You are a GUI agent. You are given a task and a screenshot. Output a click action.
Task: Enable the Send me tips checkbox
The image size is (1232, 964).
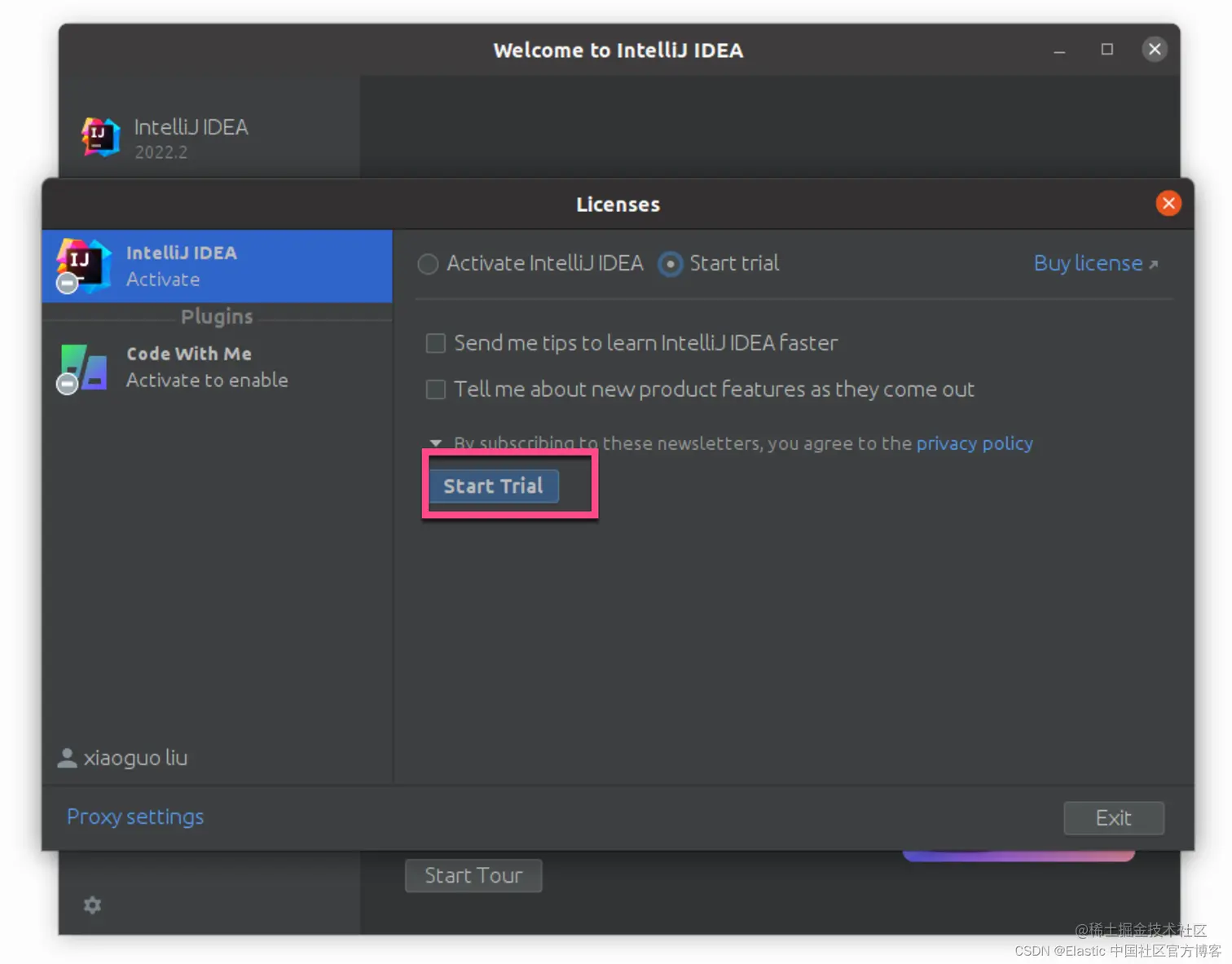click(435, 343)
